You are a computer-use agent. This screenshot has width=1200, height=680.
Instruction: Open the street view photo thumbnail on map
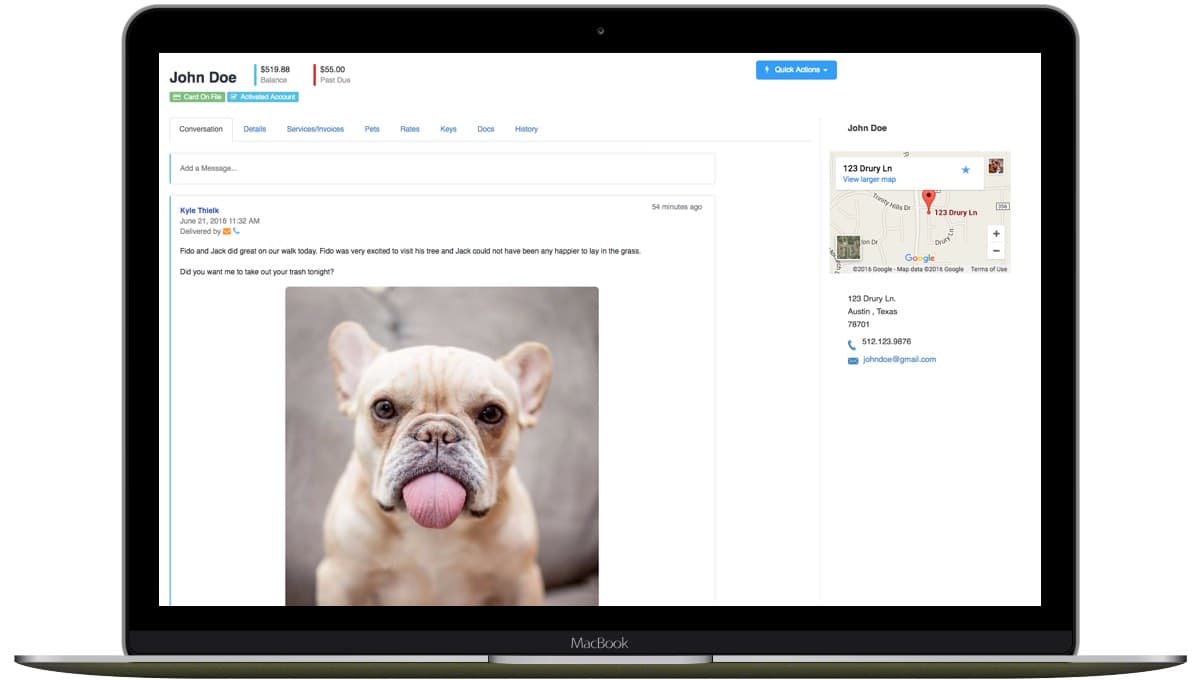[x=996, y=166]
